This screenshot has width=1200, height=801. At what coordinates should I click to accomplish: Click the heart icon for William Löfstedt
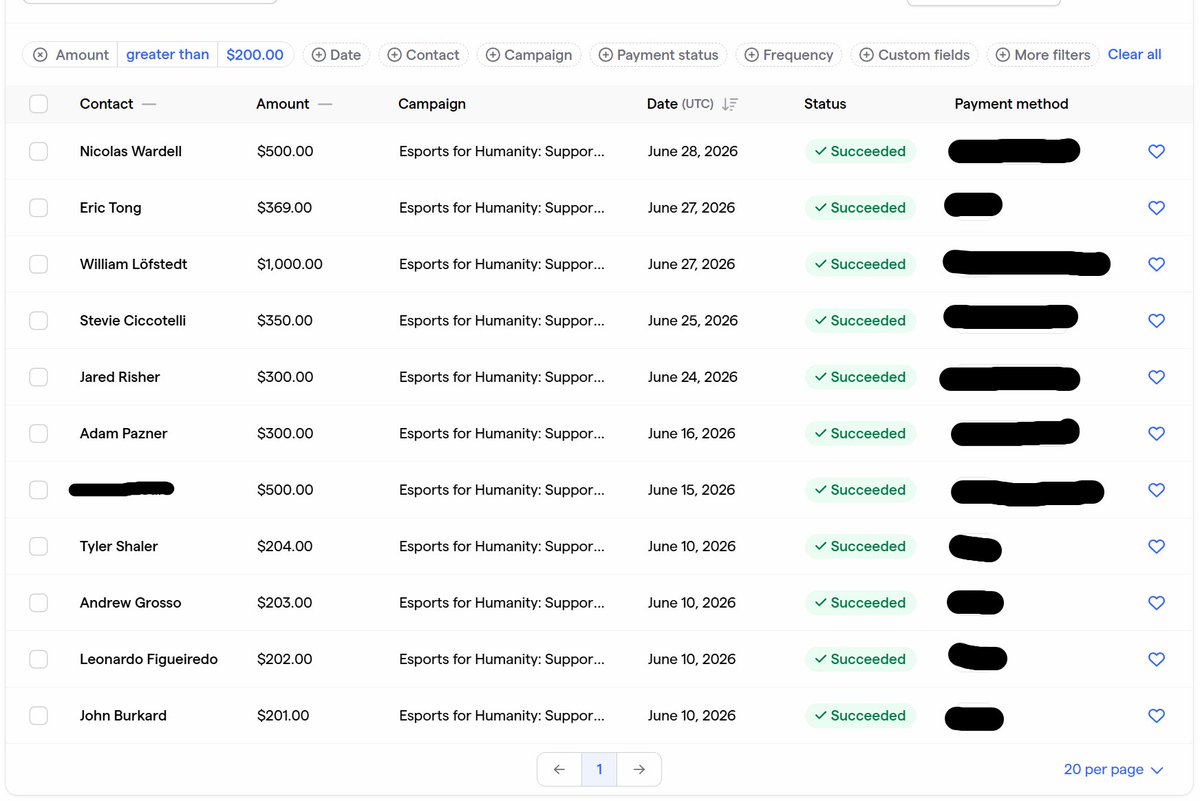[1156, 264]
